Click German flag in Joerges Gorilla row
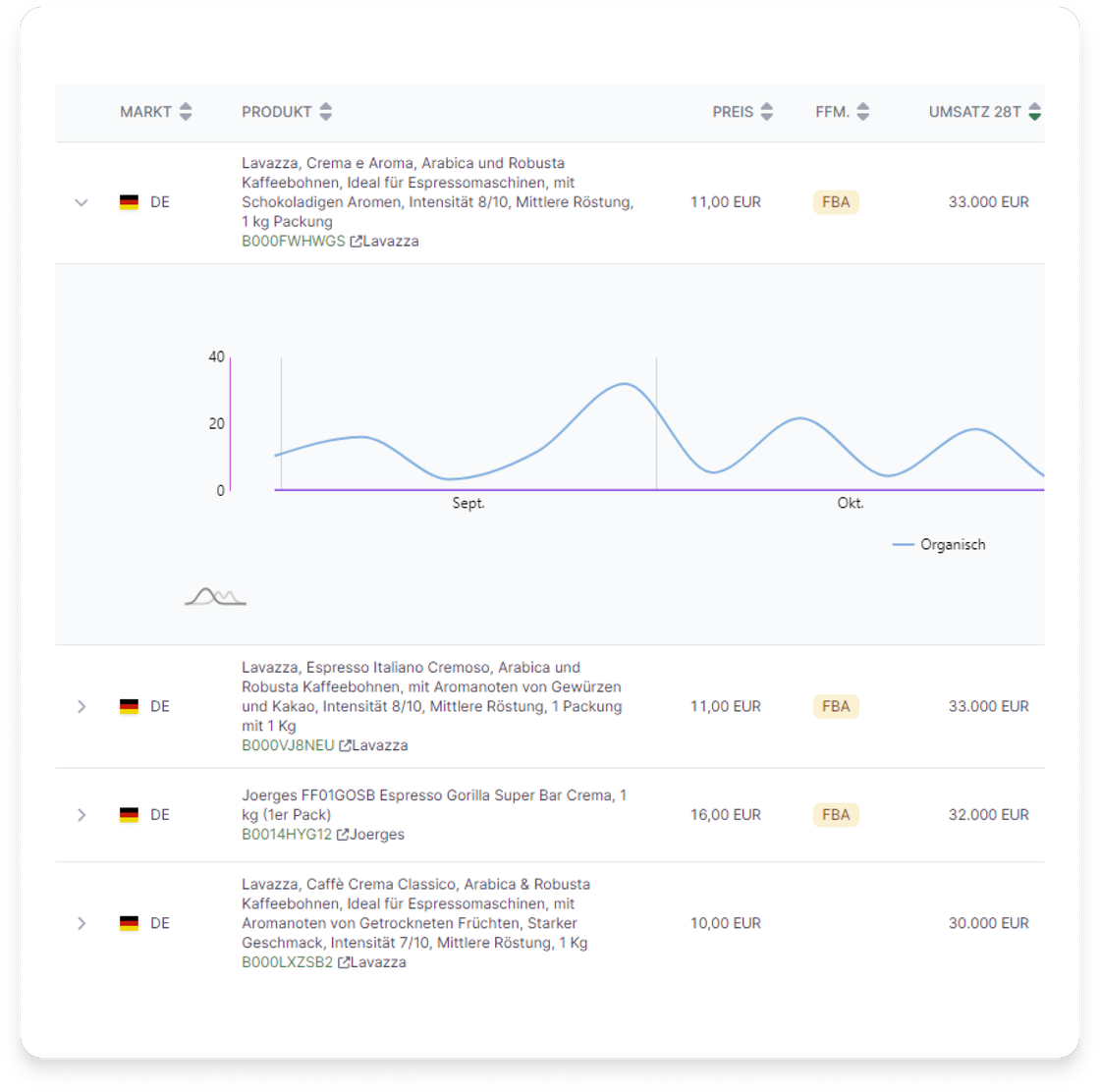This screenshot has width=1100, height=1092. click(129, 815)
